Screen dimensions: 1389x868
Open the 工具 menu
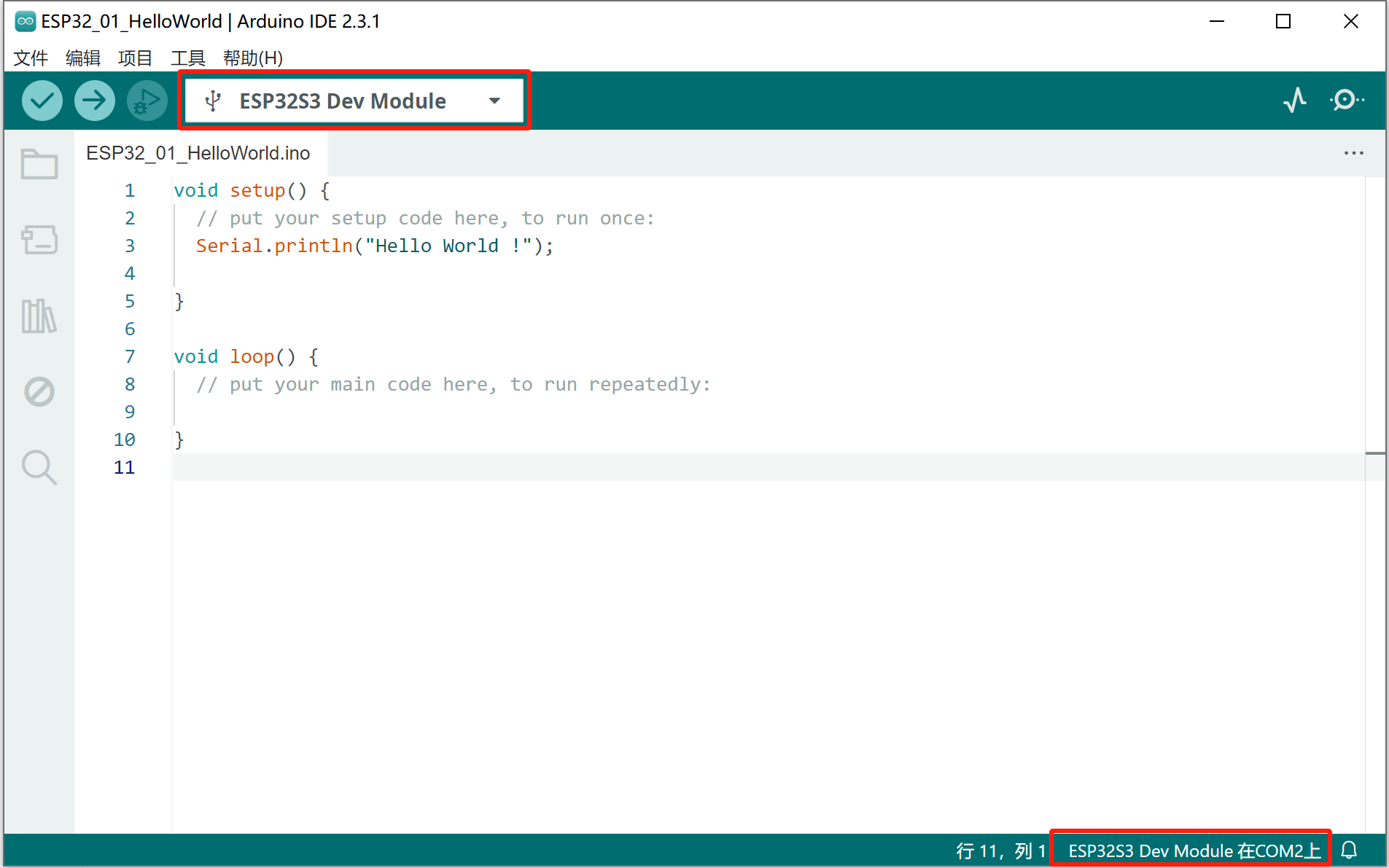(187, 58)
